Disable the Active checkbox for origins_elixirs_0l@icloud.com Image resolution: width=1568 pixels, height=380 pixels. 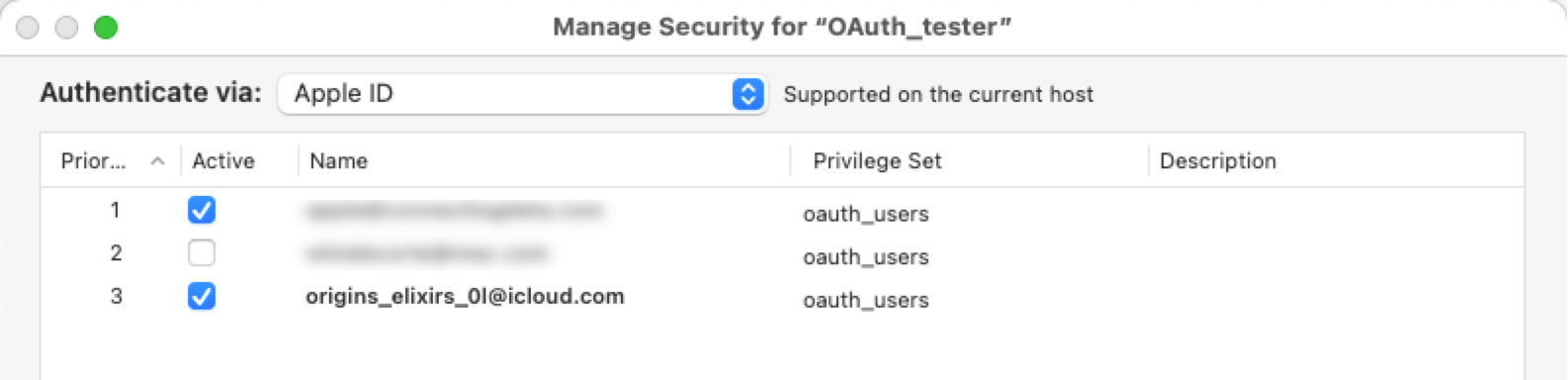(x=202, y=296)
